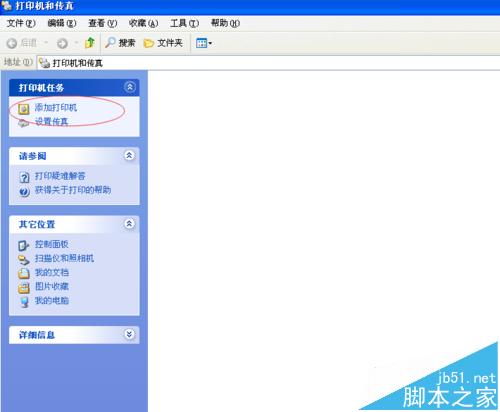Open the Forward history dropdown arrow
This screenshot has width=500, height=412.
coord(76,43)
